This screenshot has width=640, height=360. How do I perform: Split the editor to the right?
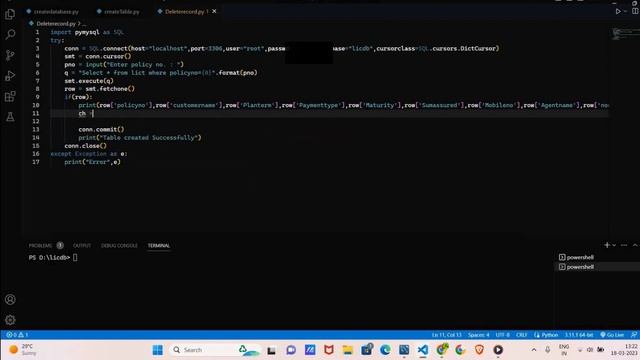(x=635, y=11)
